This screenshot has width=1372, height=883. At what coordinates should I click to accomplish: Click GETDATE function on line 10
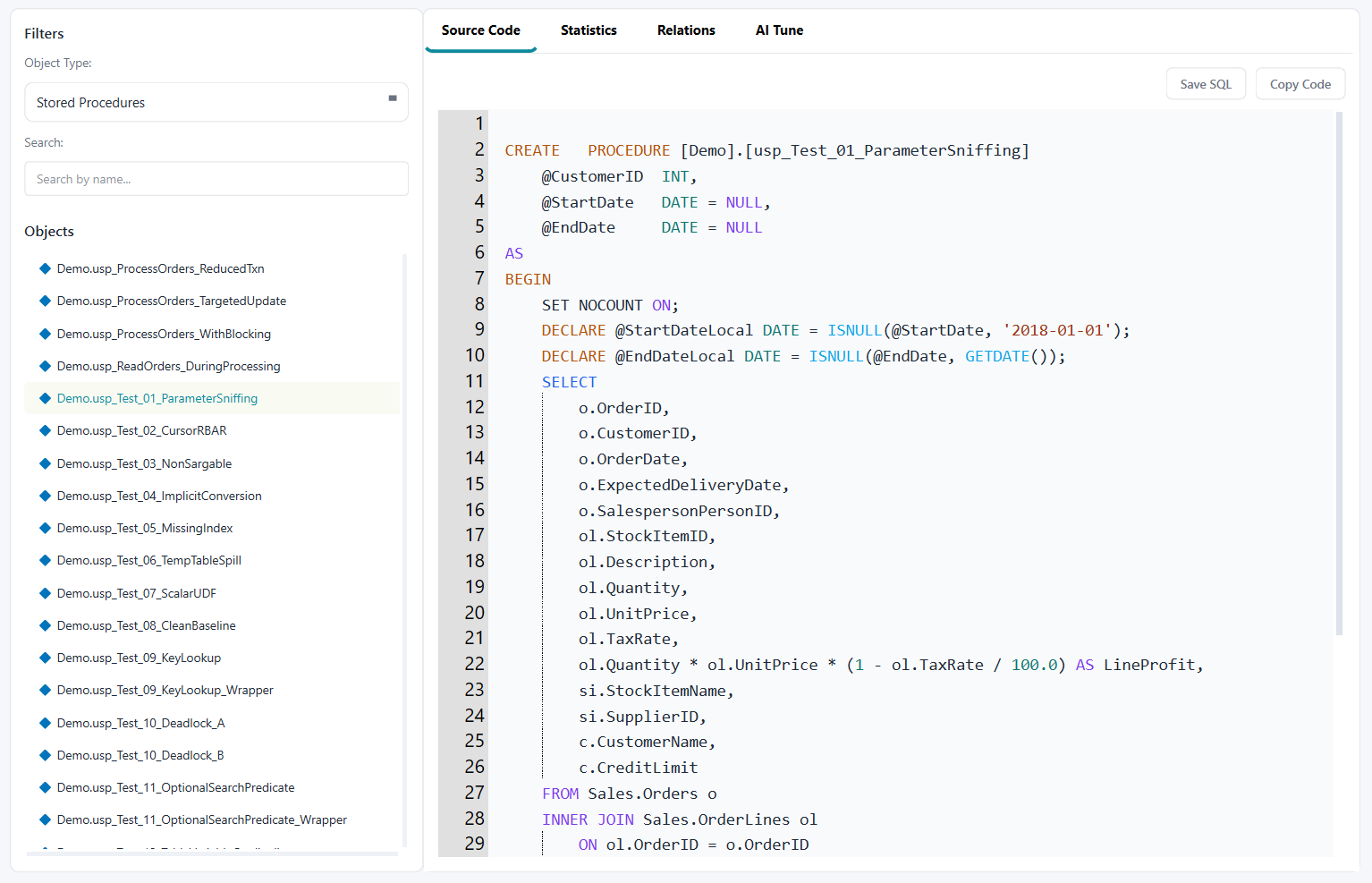pyautogui.click(x=997, y=356)
